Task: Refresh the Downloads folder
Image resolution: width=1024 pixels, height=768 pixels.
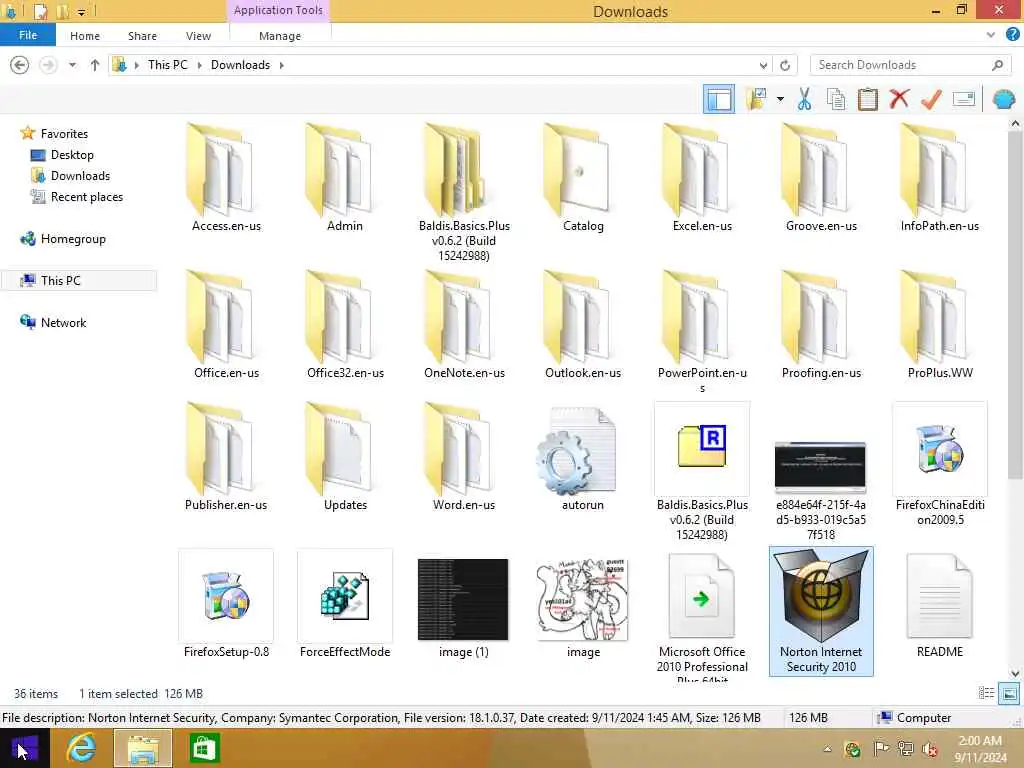Action: [x=785, y=65]
